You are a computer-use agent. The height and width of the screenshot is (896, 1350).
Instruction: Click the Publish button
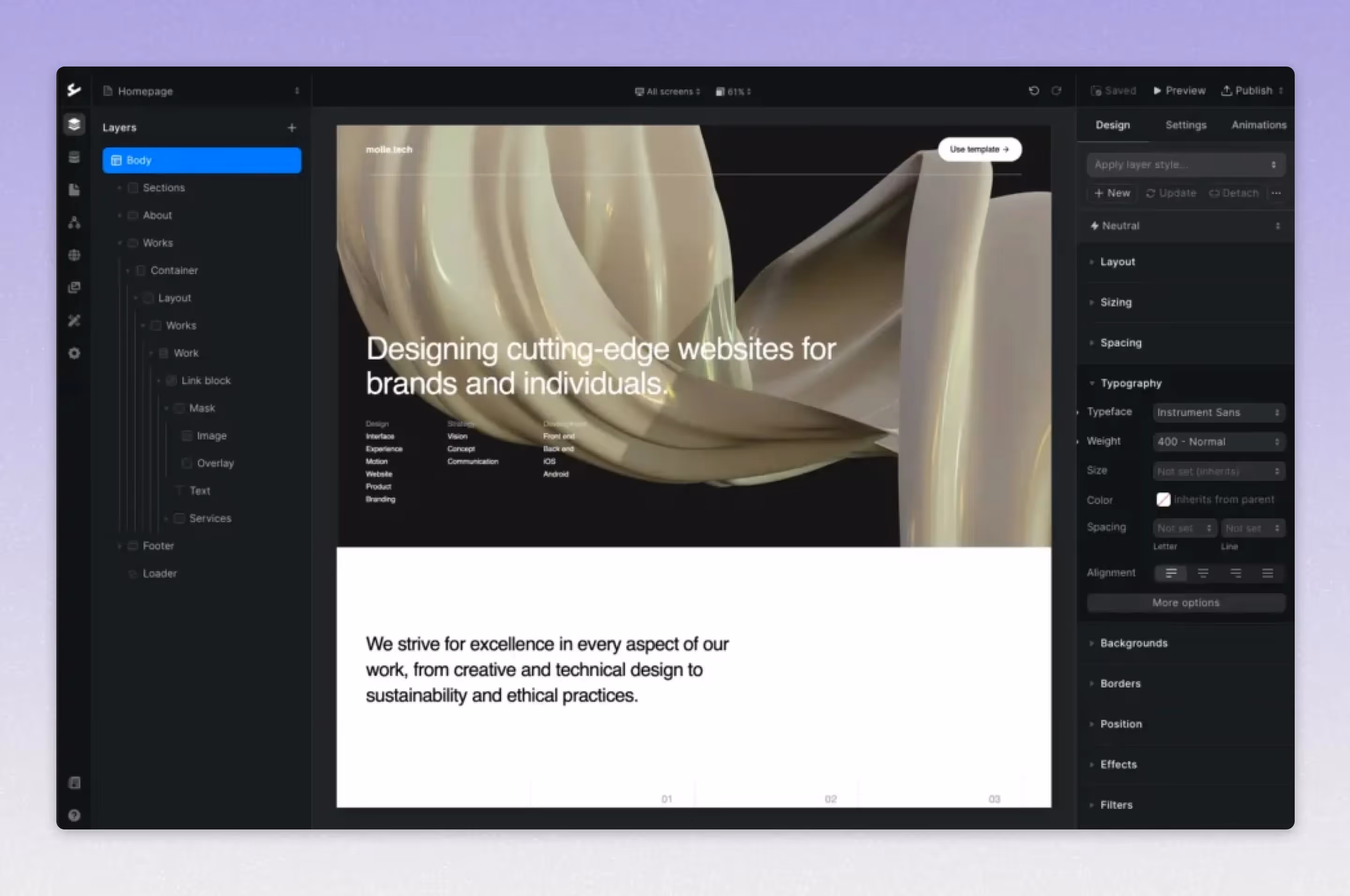1246,90
